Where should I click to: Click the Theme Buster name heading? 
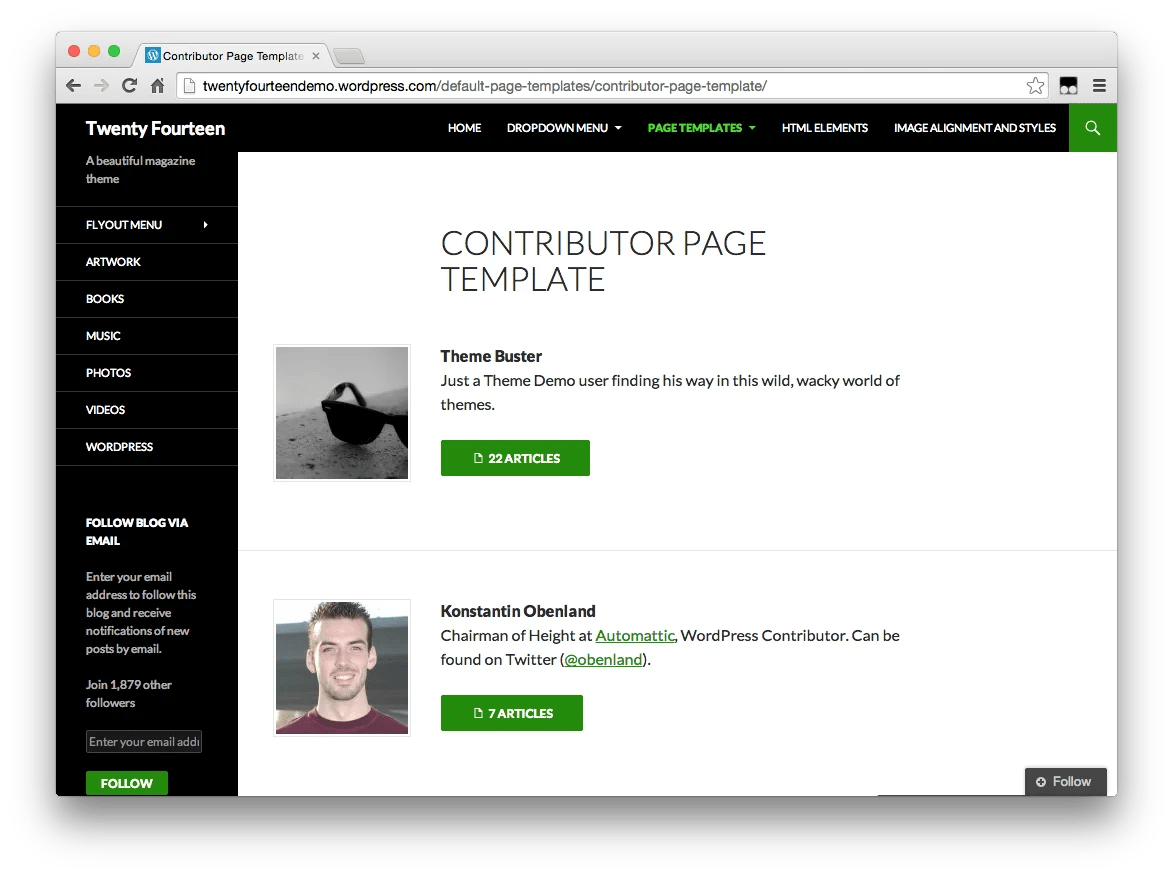[x=491, y=356]
